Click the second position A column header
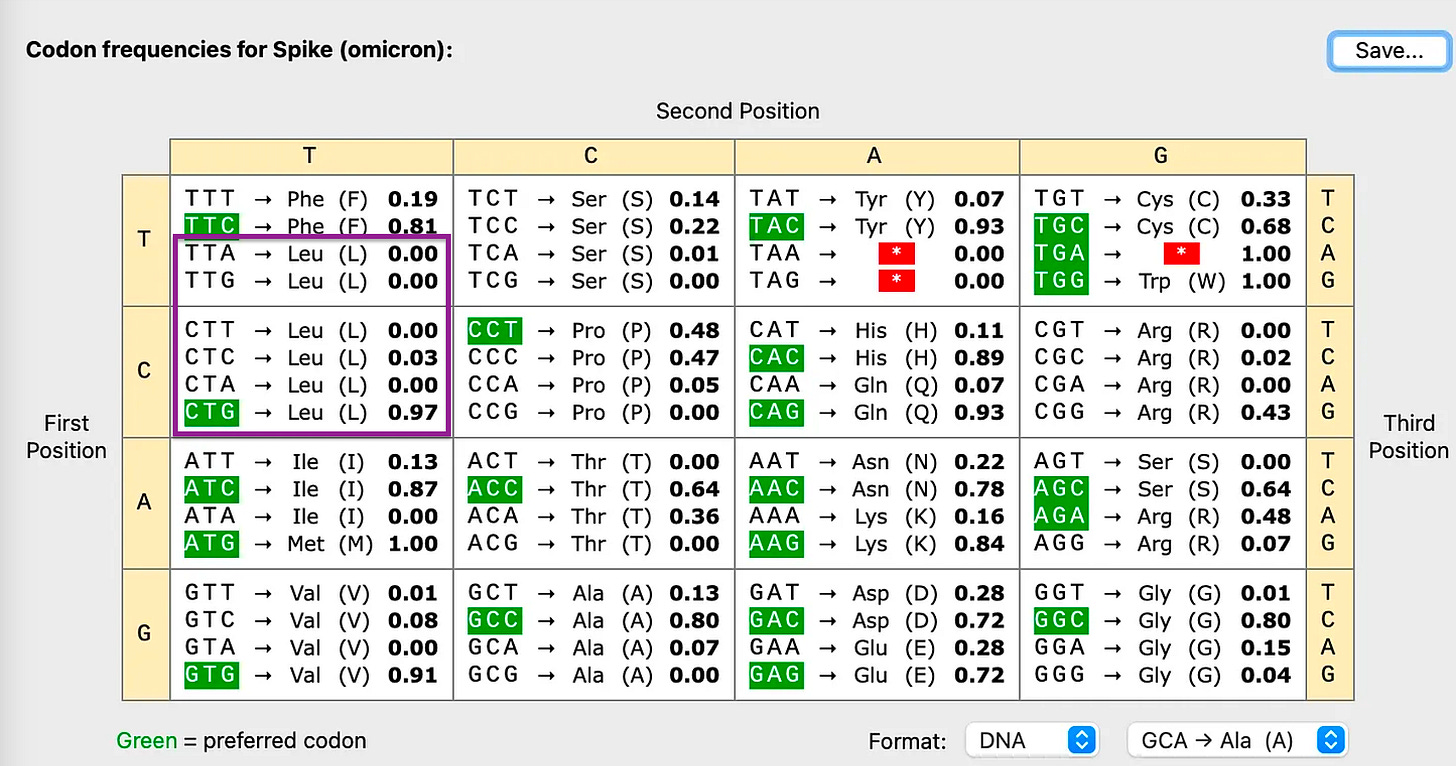This screenshot has height=766, width=1456. 877,156
